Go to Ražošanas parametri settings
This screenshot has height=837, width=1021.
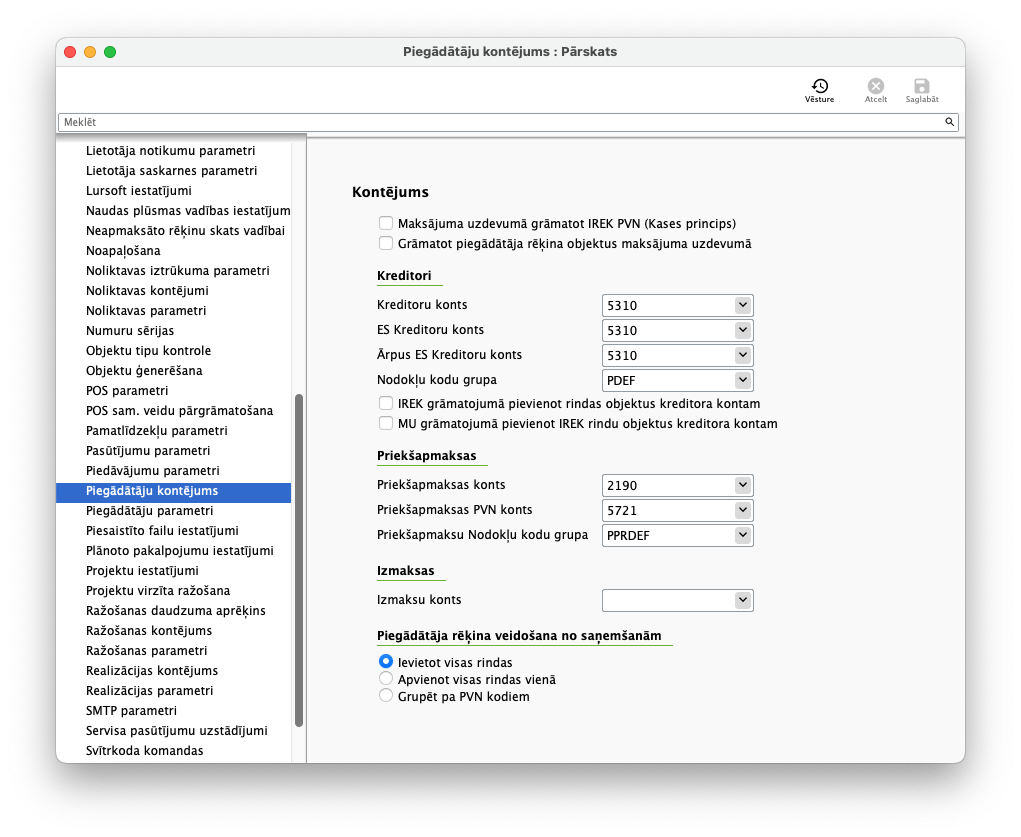click(146, 651)
